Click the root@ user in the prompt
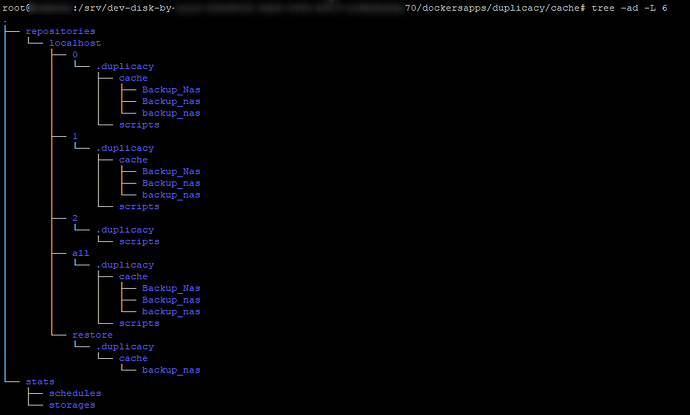690x415 pixels. tap(18, 8)
